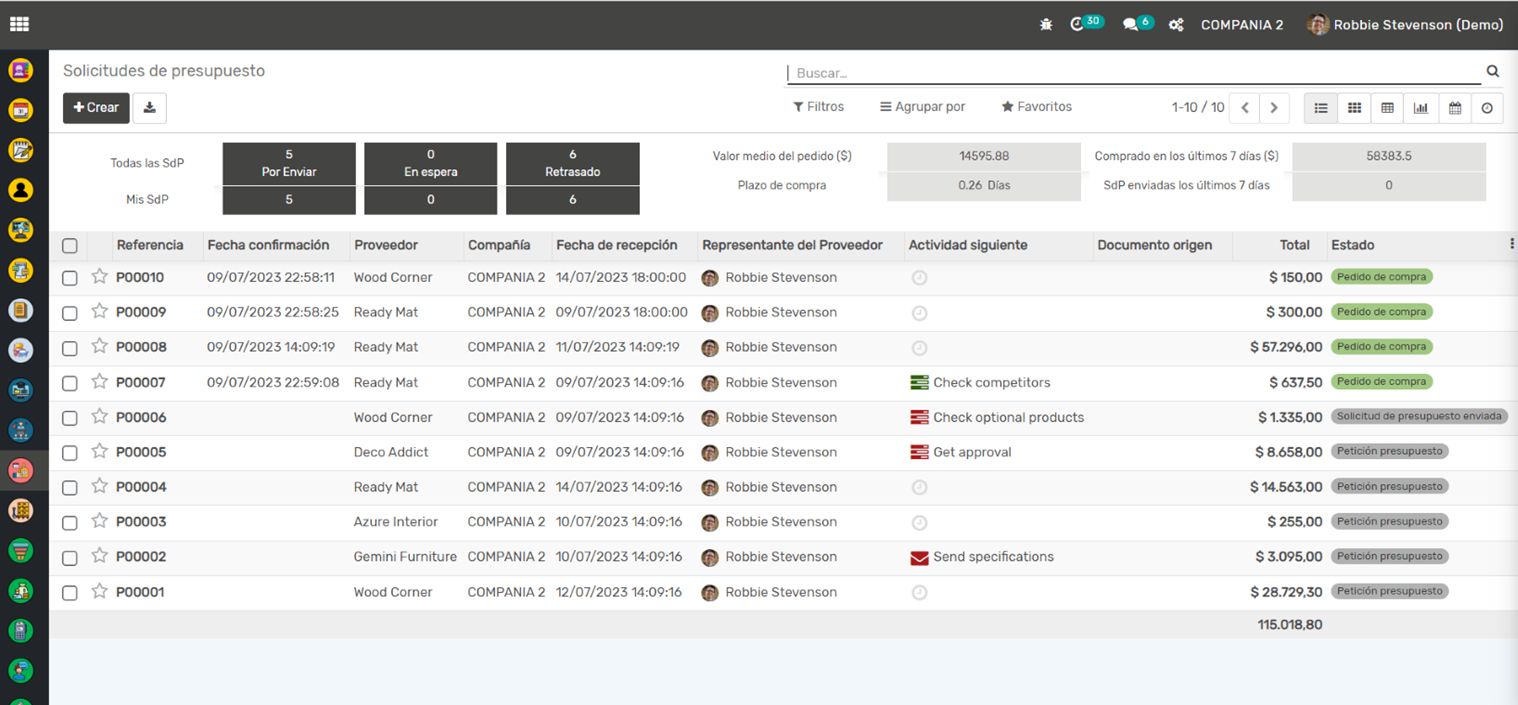Tick the checkbox for row P00007

[x=70, y=383]
